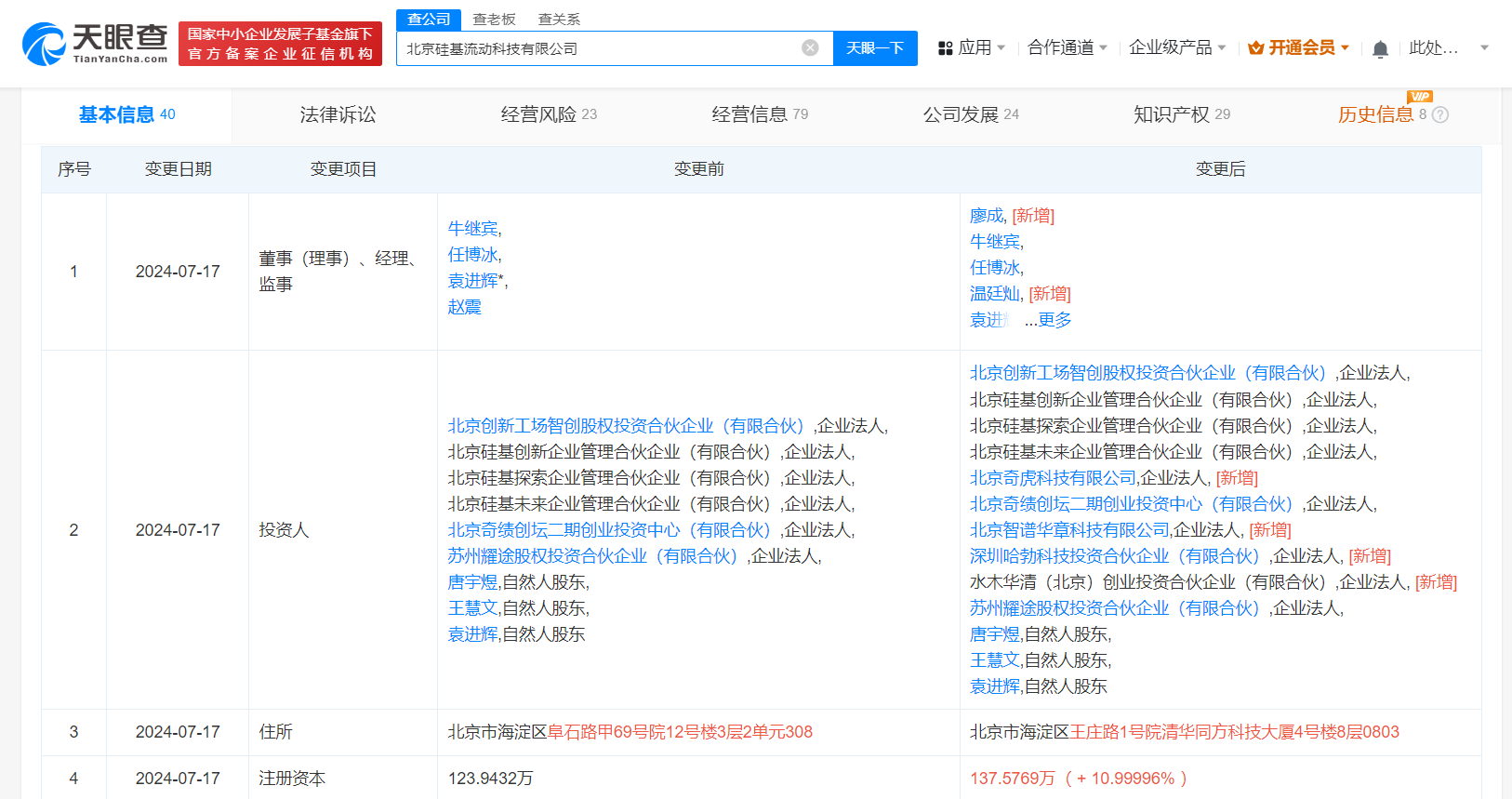Viewport: 1512px width, 799px height.
Task: Click the 天眼一下 search button
Action: click(x=875, y=48)
